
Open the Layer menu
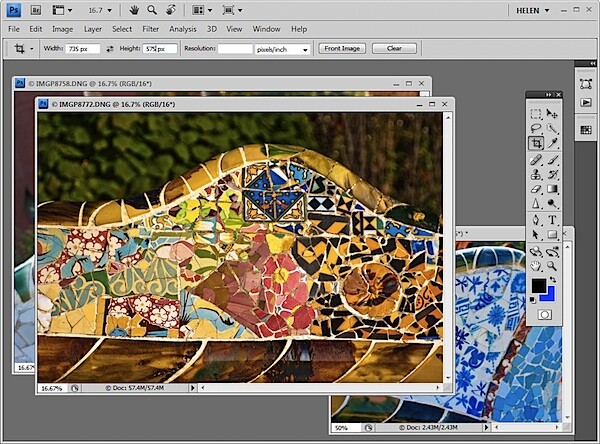pos(93,29)
